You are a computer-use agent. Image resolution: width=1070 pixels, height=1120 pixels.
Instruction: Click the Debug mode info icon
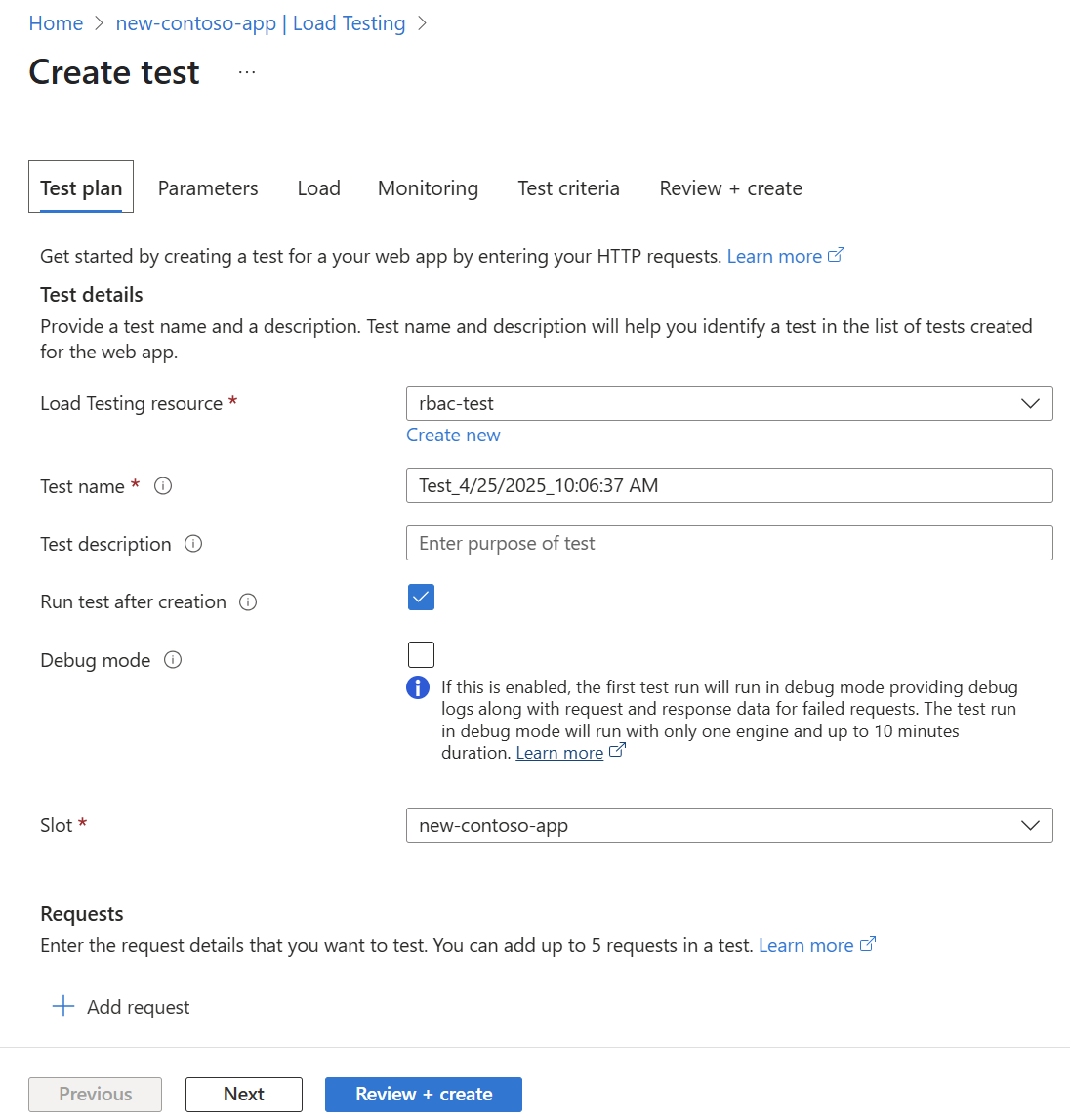click(173, 660)
